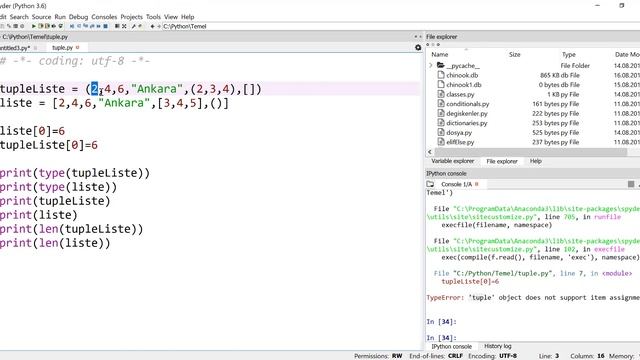The image size is (640, 360).
Task: Select conditionals.py in File explorer
Action: pos(467,104)
